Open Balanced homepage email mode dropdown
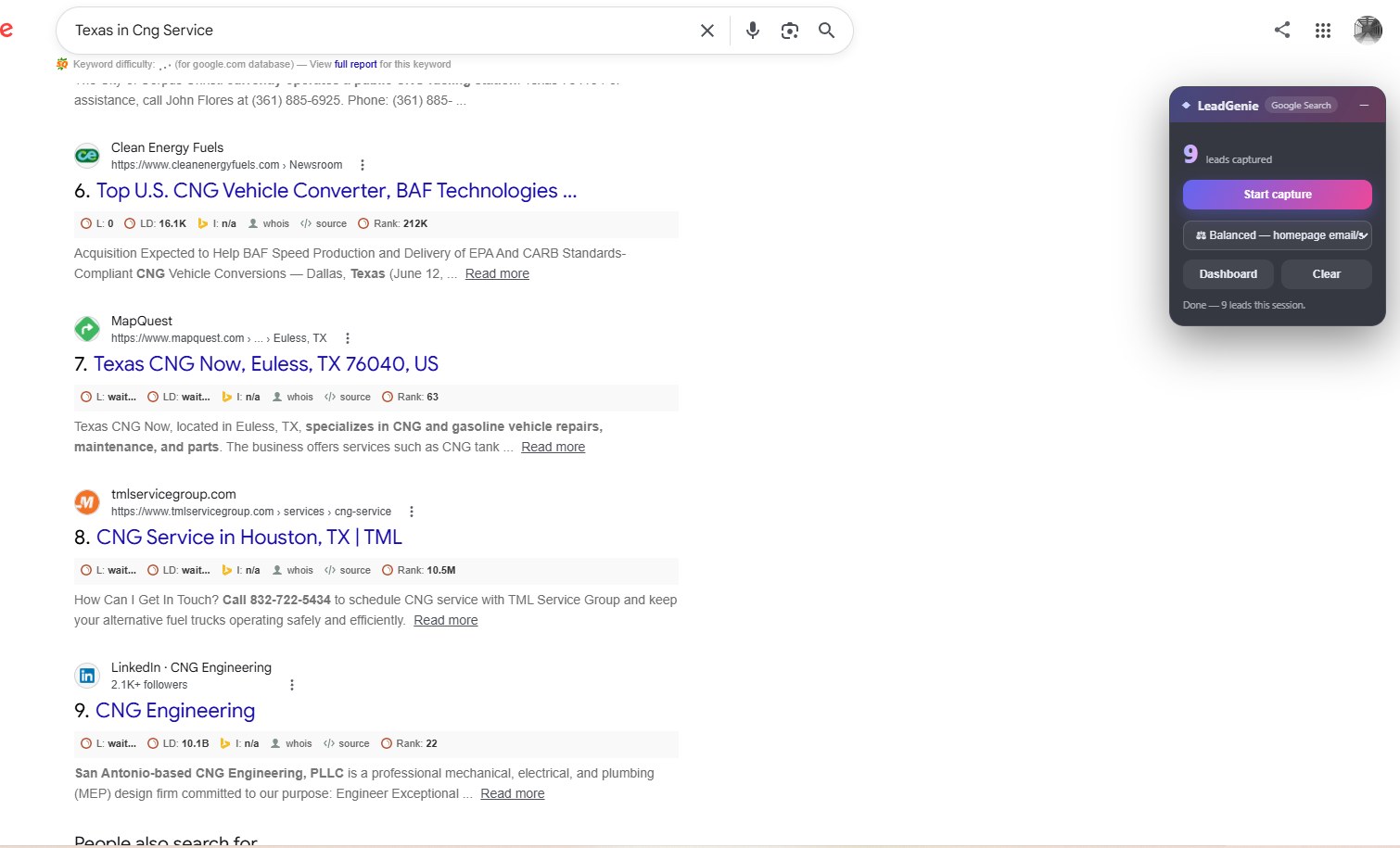Image resolution: width=1400 pixels, height=848 pixels. 1278,235
